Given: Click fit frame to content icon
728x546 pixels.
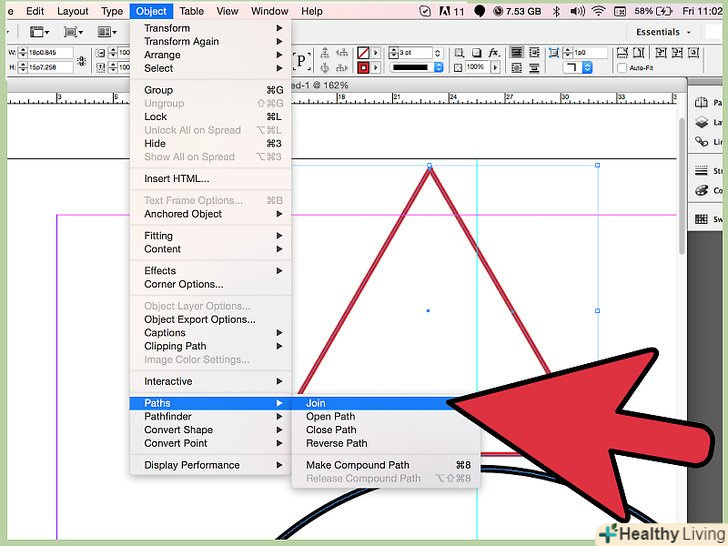Looking at the screenshot, I should pyautogui.click(x=677, y=52).
